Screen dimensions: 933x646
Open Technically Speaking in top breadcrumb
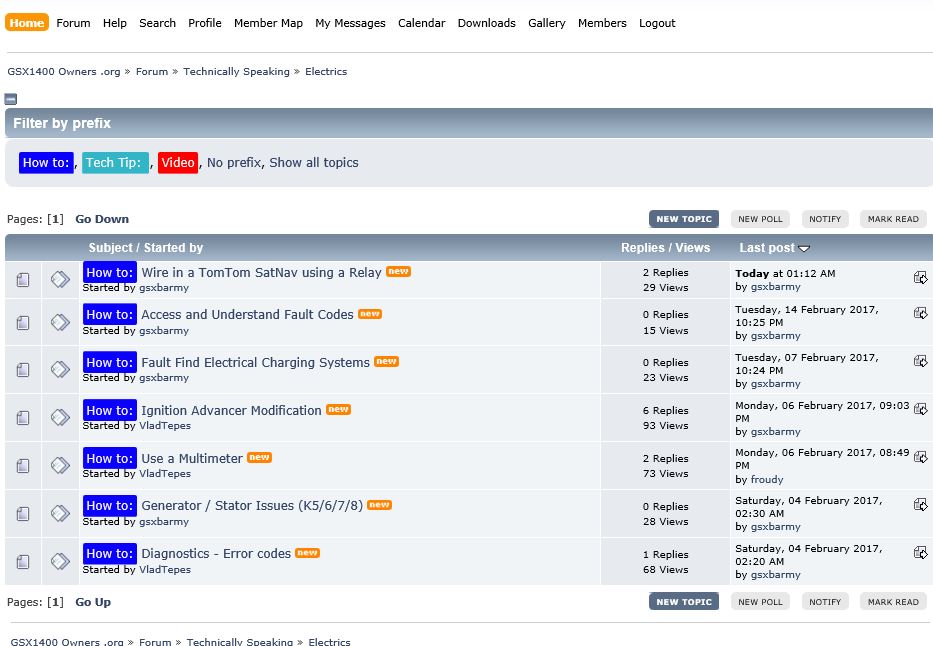pyautogui.click(x=236, y=71)
